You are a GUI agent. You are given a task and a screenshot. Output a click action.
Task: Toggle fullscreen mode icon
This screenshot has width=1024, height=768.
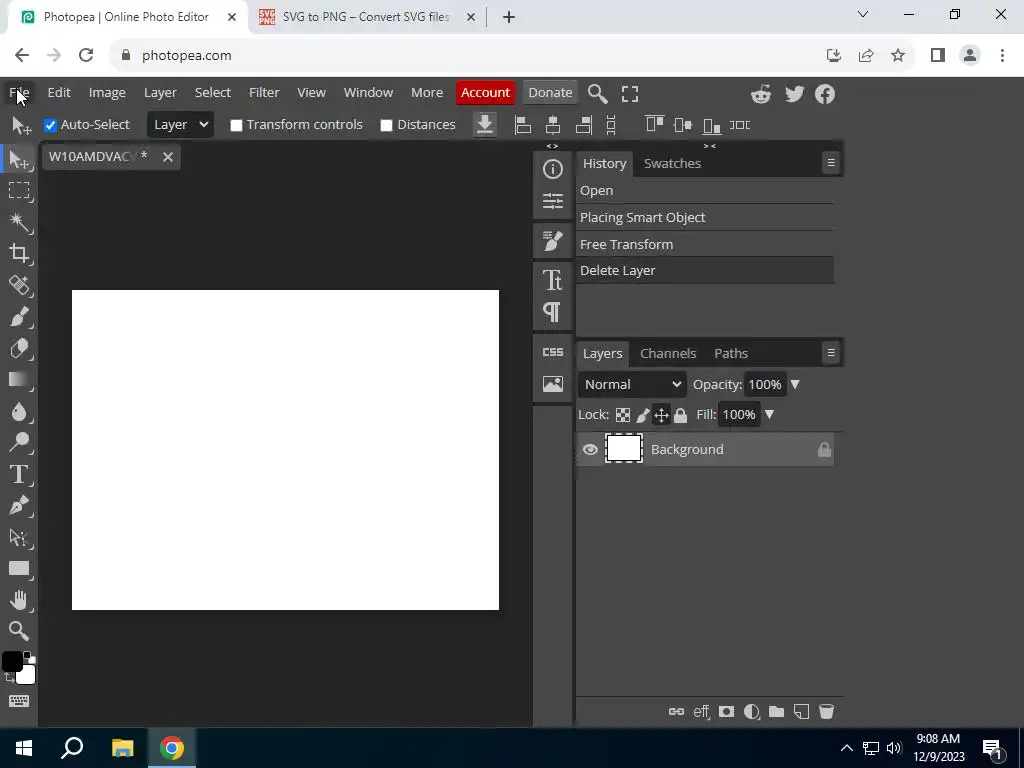[x=630, y=93]
